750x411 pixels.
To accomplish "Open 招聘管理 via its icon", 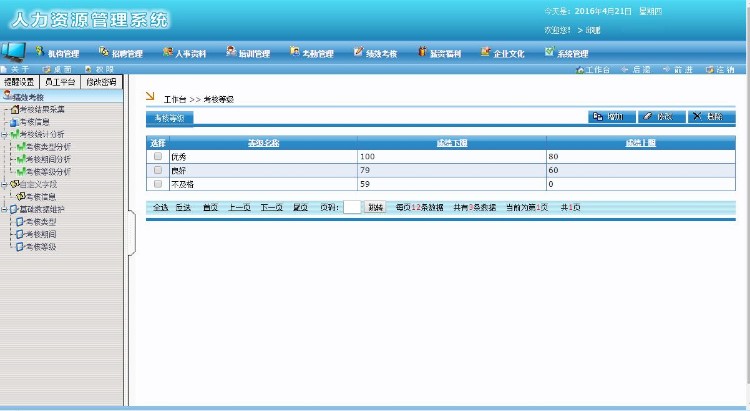I will tap(103, 51).
